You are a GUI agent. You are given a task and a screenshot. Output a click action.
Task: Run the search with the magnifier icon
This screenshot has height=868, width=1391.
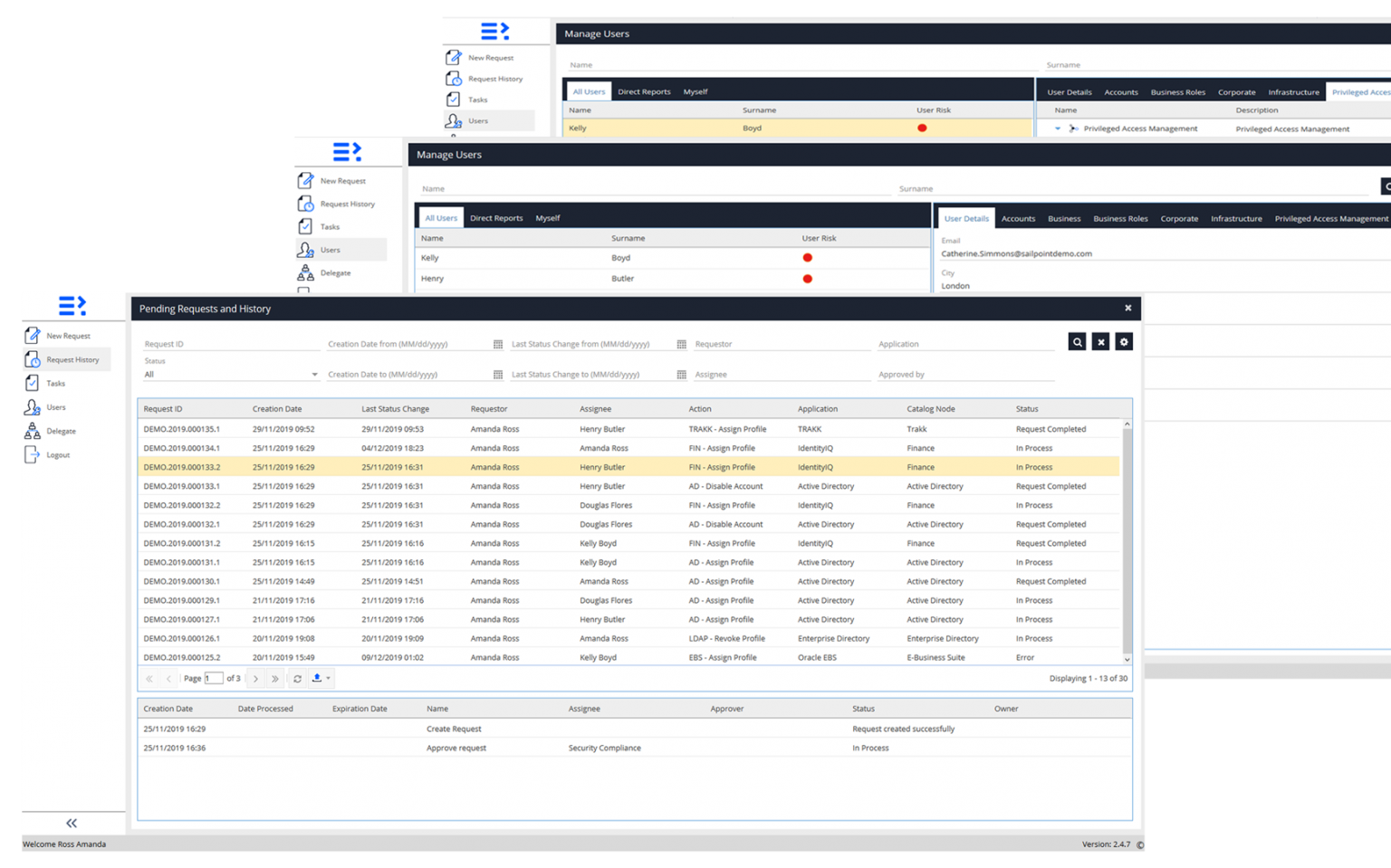click(x=1077, y=341)
